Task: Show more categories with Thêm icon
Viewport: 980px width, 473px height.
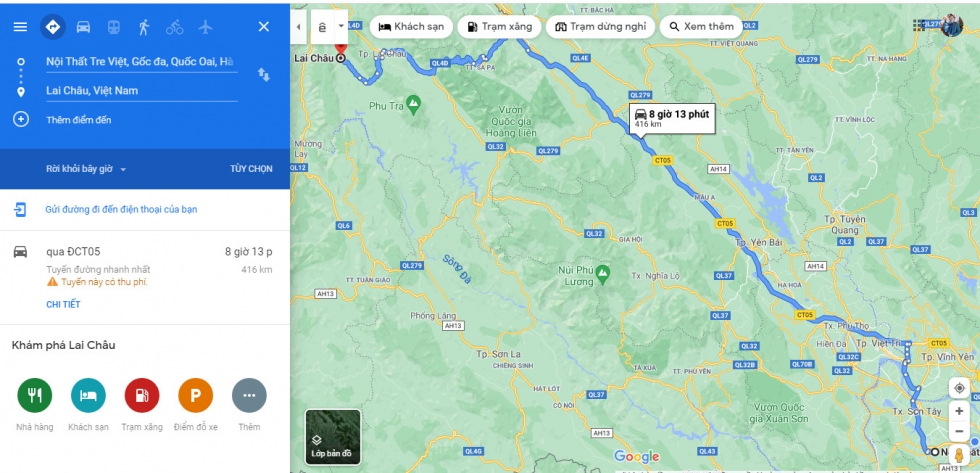Action: point(249,396)
